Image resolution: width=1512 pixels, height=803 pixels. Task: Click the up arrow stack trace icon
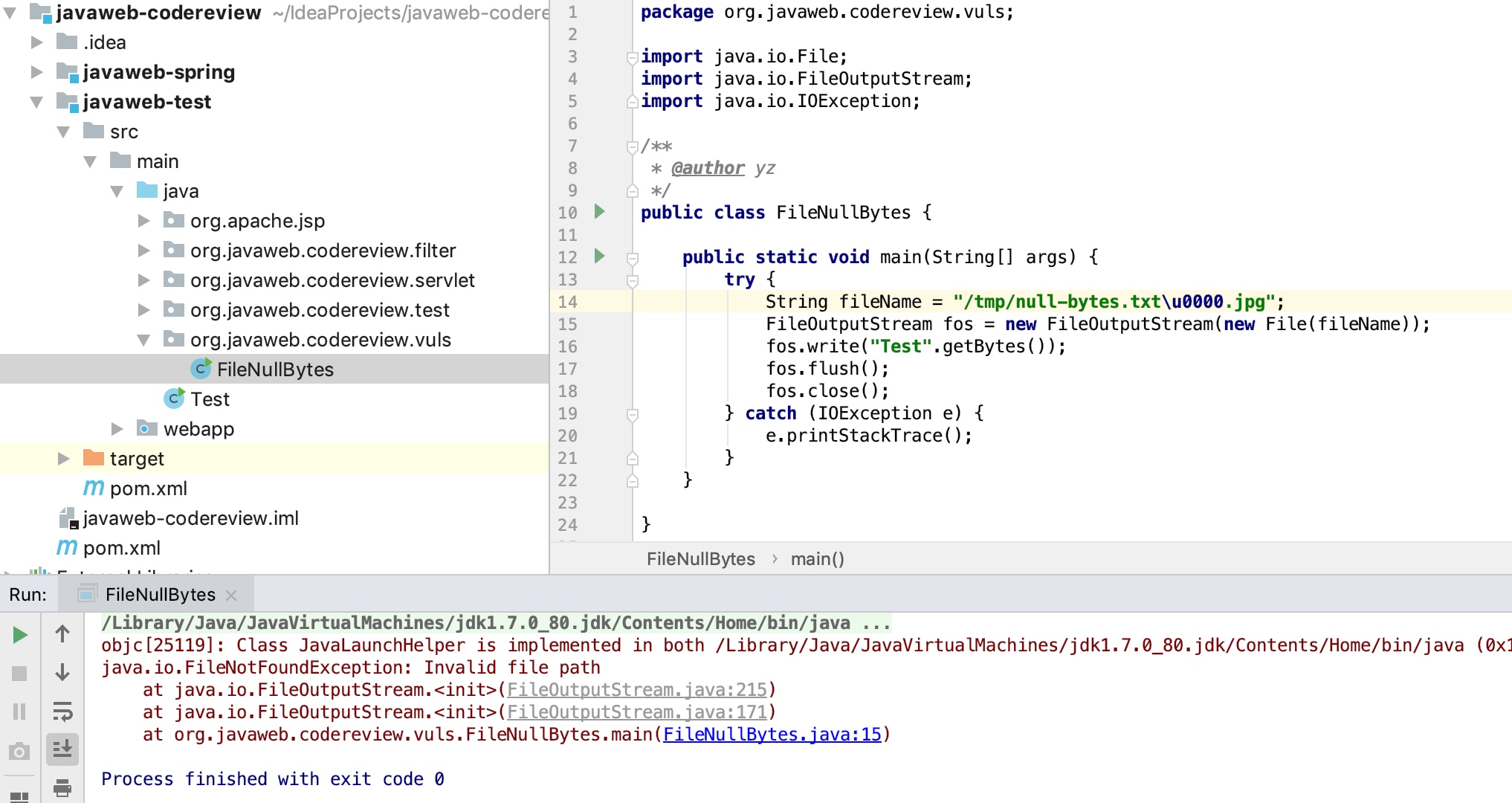(x=62, y=634)
